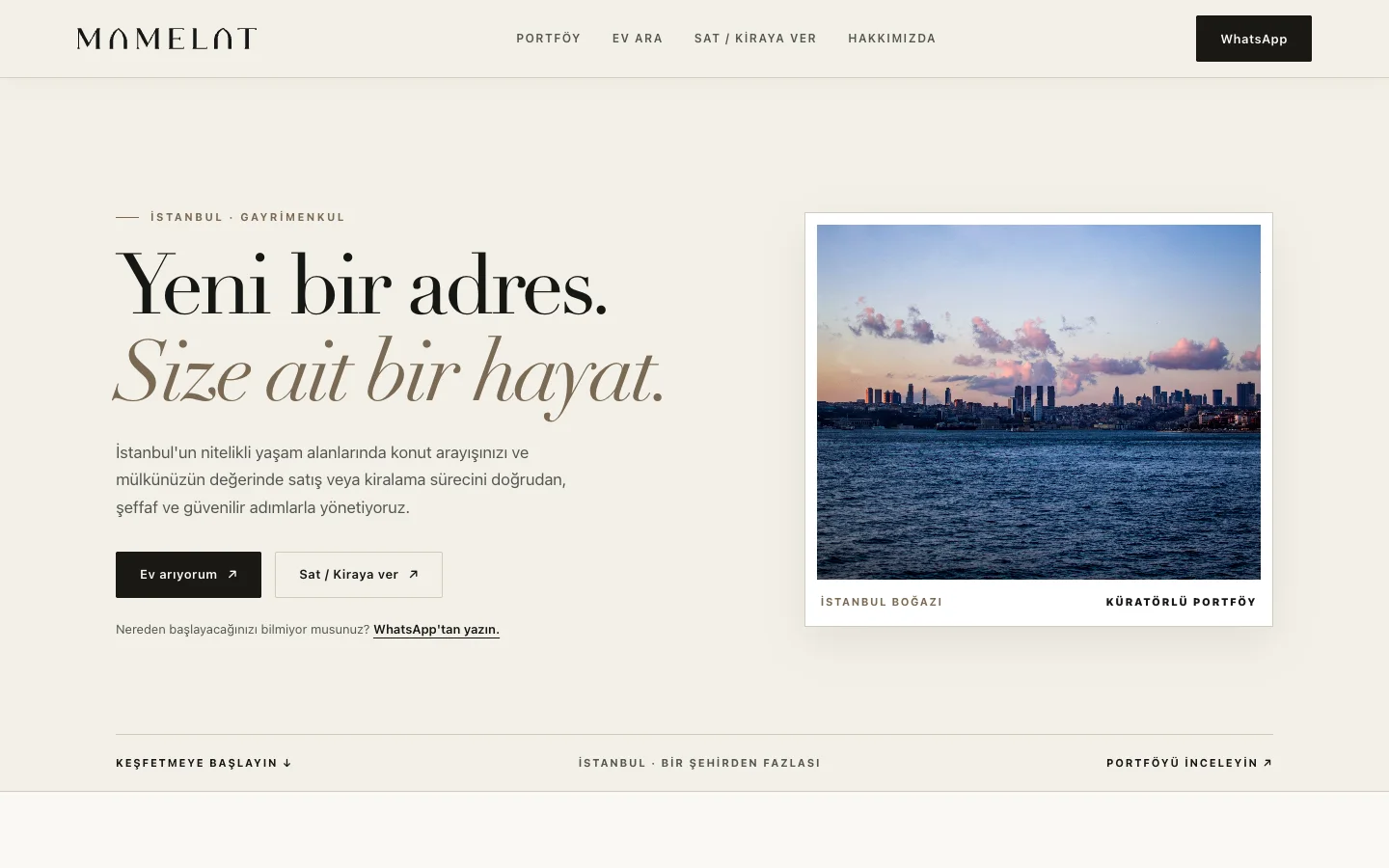This screenshot has height=868, width=1389.
Task: Open the PORTFÖY menu item
Action: (548, 39)
